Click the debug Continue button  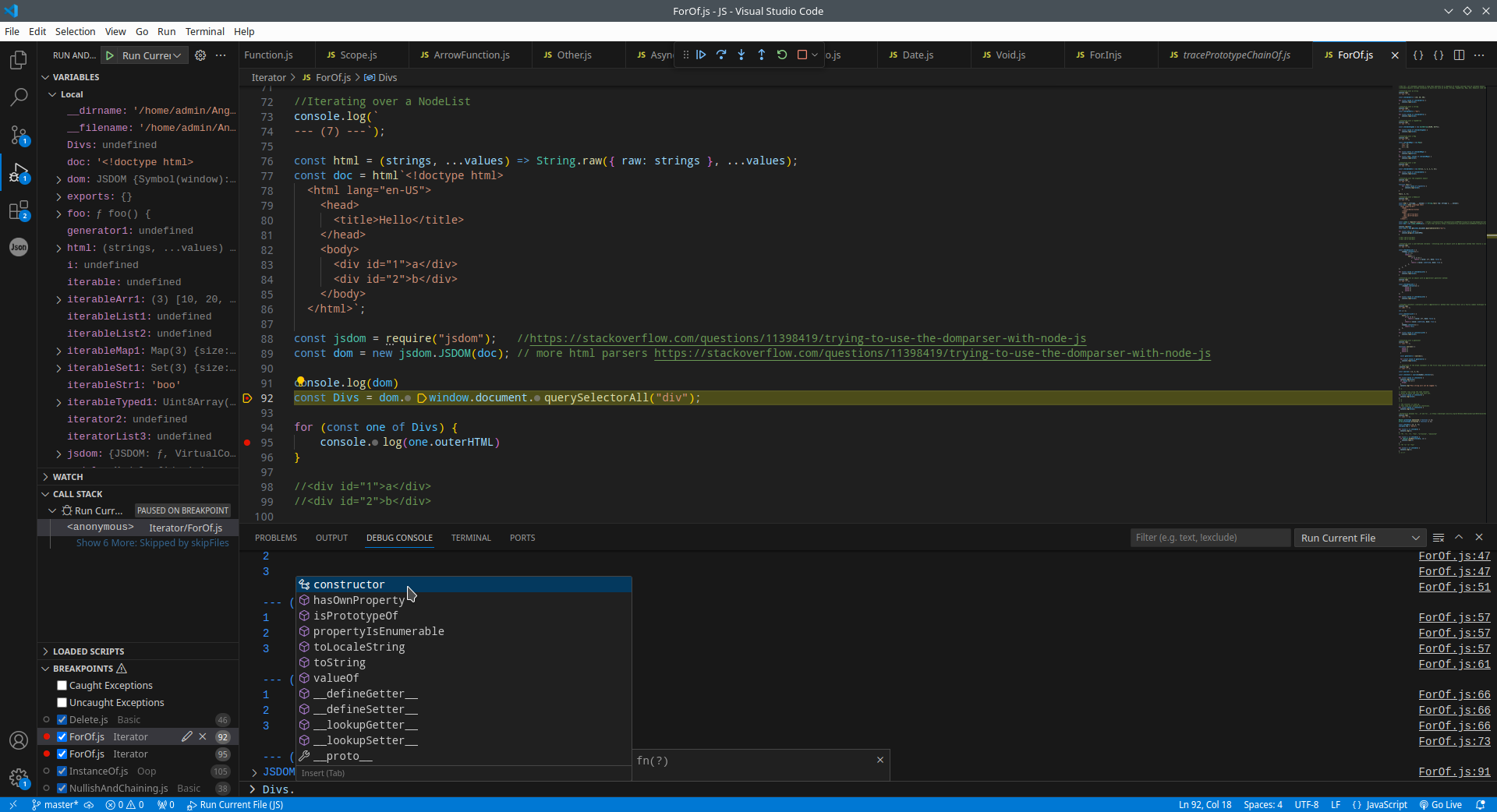(x=701, y=55)
